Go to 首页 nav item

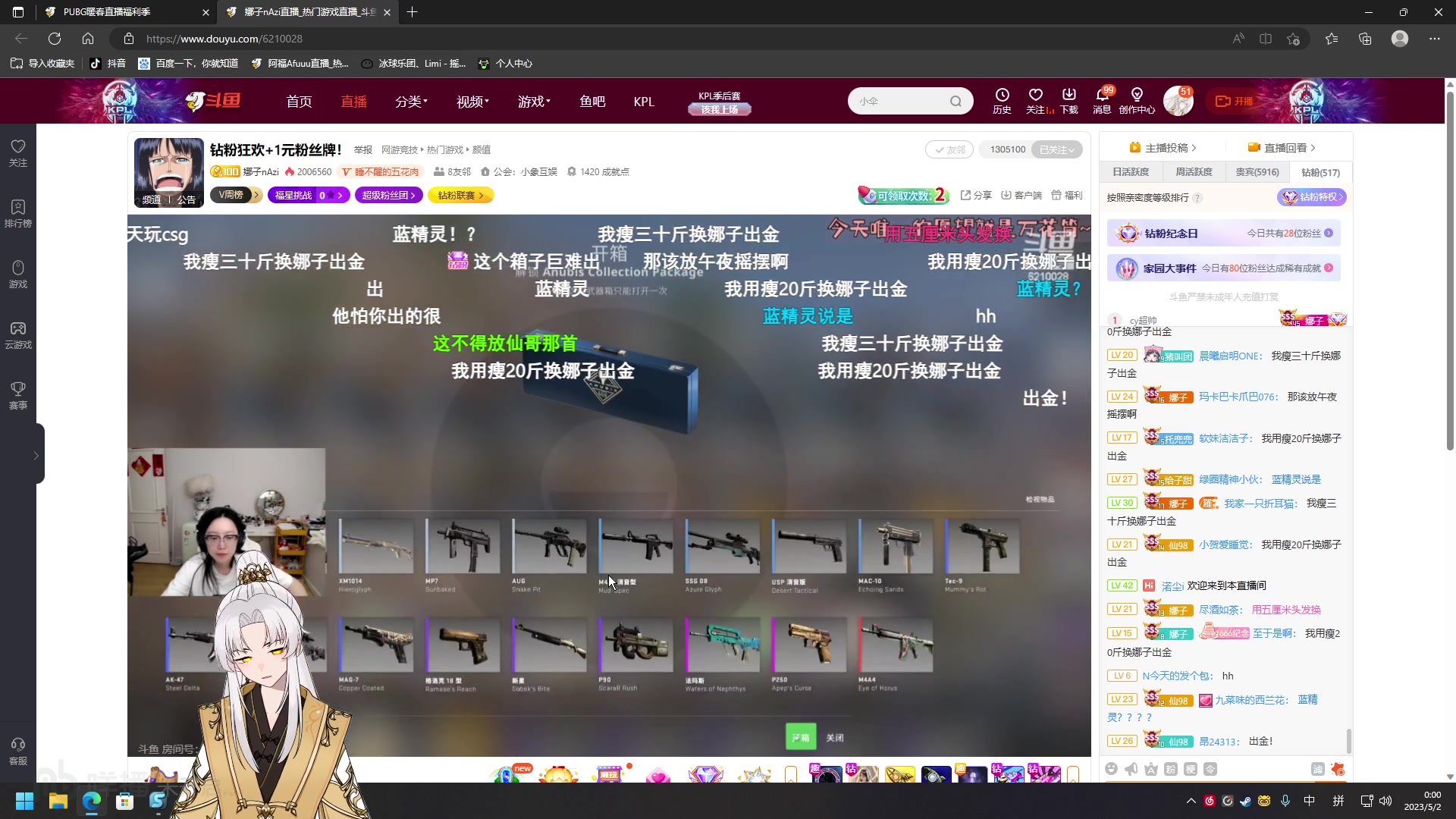(x=299, y=101)
